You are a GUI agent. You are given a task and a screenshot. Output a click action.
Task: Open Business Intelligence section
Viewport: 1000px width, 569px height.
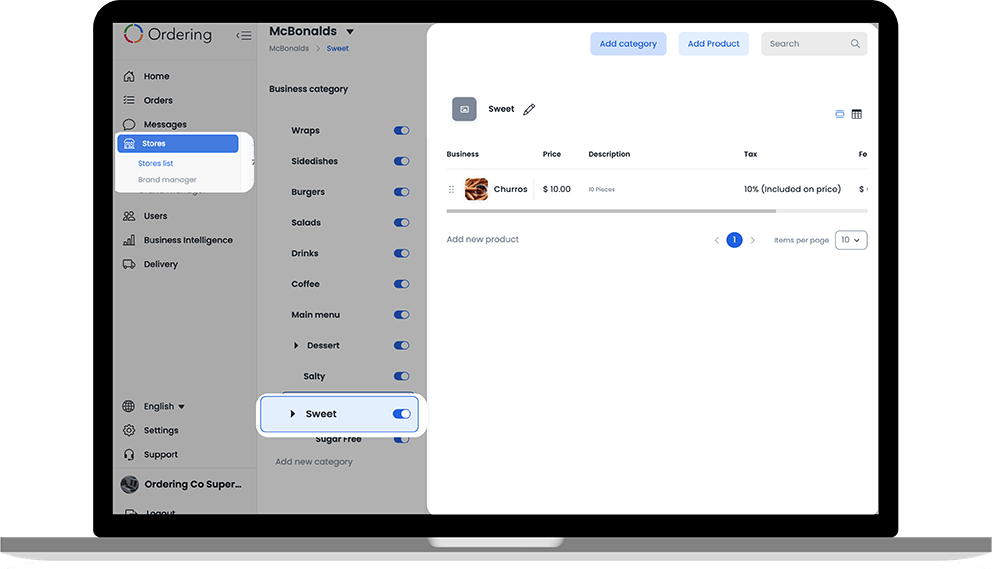tap(188, 240)
